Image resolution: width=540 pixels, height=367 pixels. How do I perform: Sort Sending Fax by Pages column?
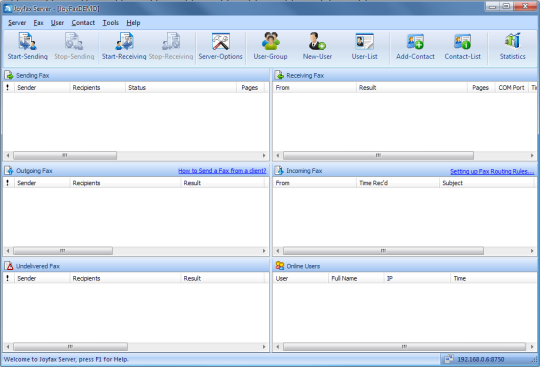pos(250,87)
